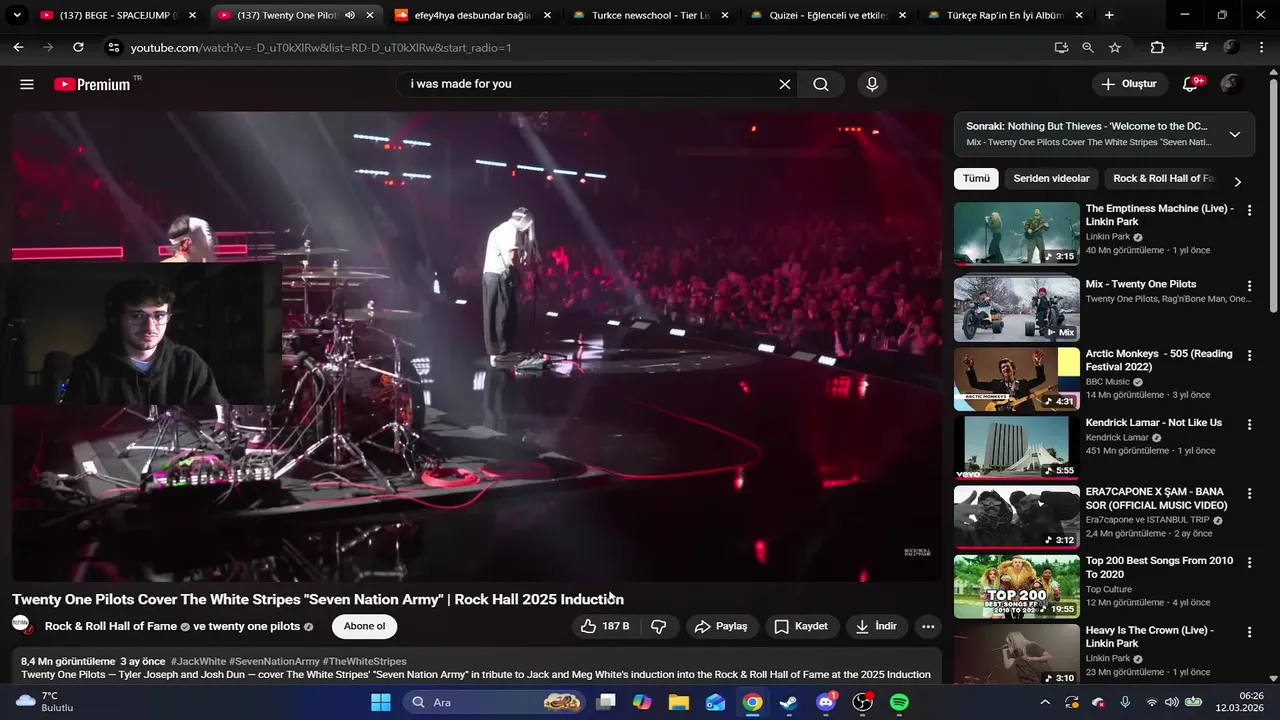Open Discord from the taskbar
1280x720 pixels.
825,702
